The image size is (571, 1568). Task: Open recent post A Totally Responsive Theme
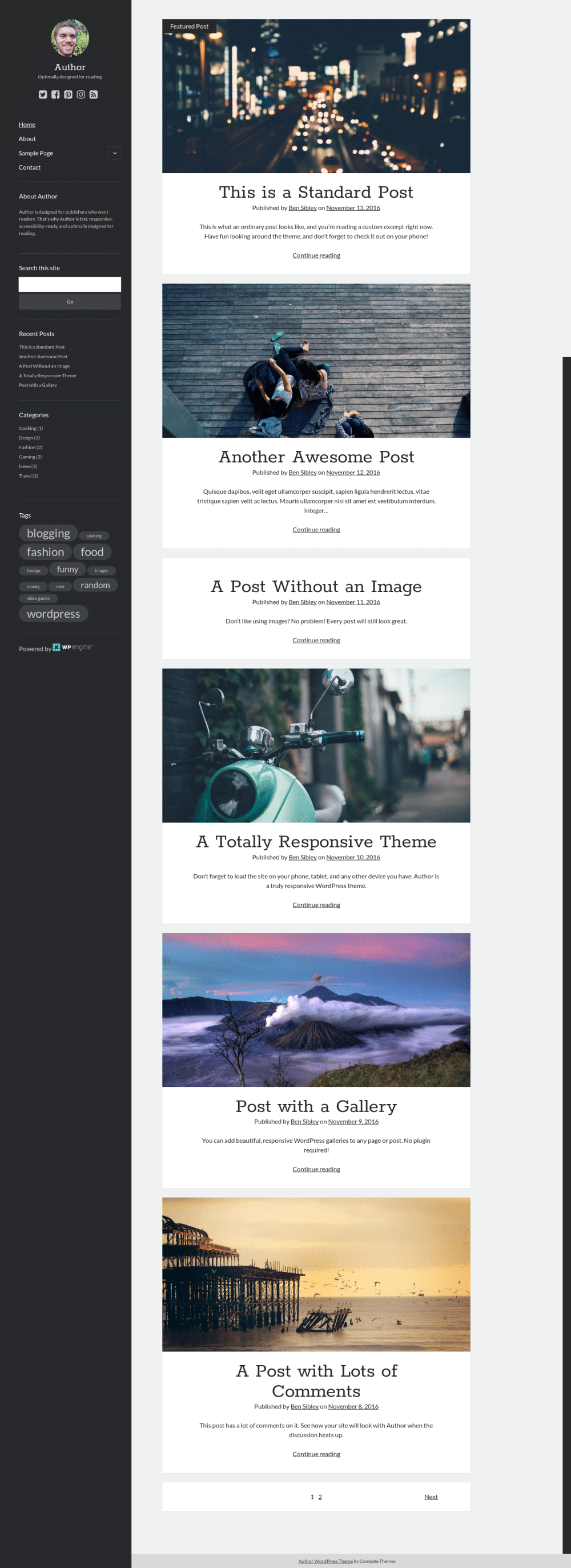[47, 375]
